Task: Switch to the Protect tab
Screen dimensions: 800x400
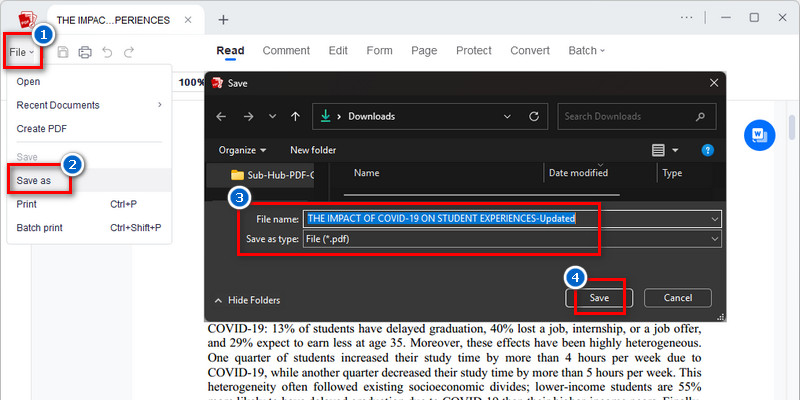Action: [x=474, y=51]
